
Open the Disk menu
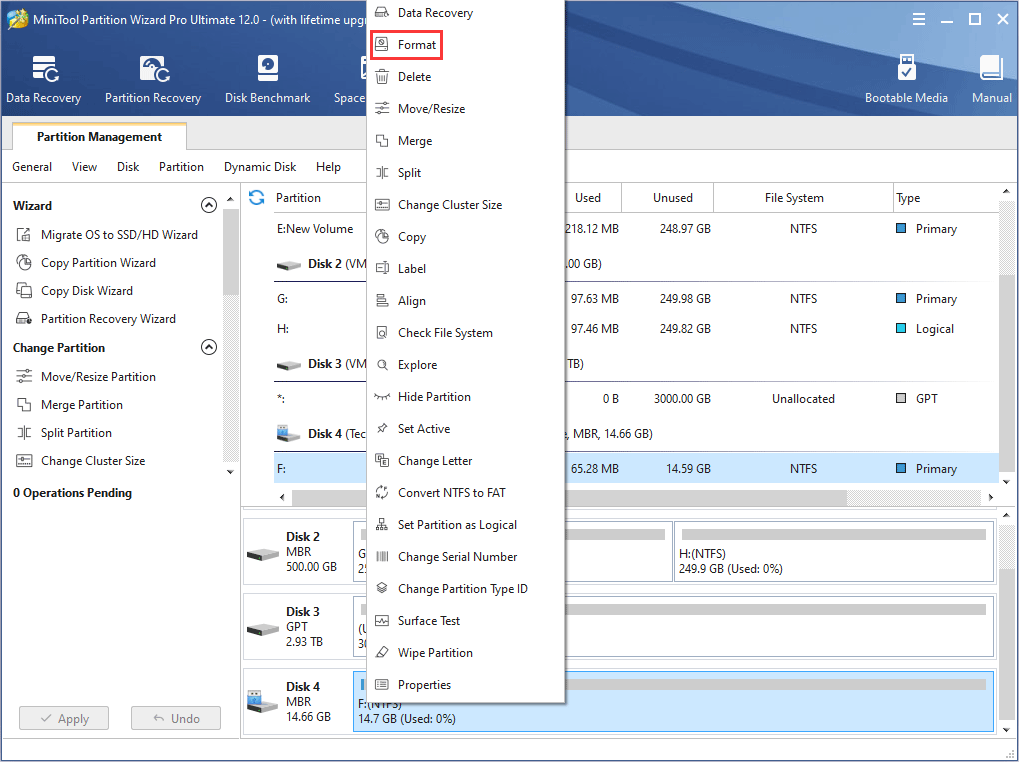128,167
